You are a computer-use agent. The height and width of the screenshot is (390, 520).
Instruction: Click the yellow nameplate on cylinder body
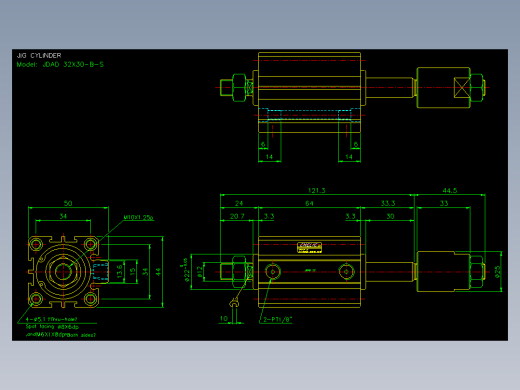pyautogui.click(x=309, y=247)
